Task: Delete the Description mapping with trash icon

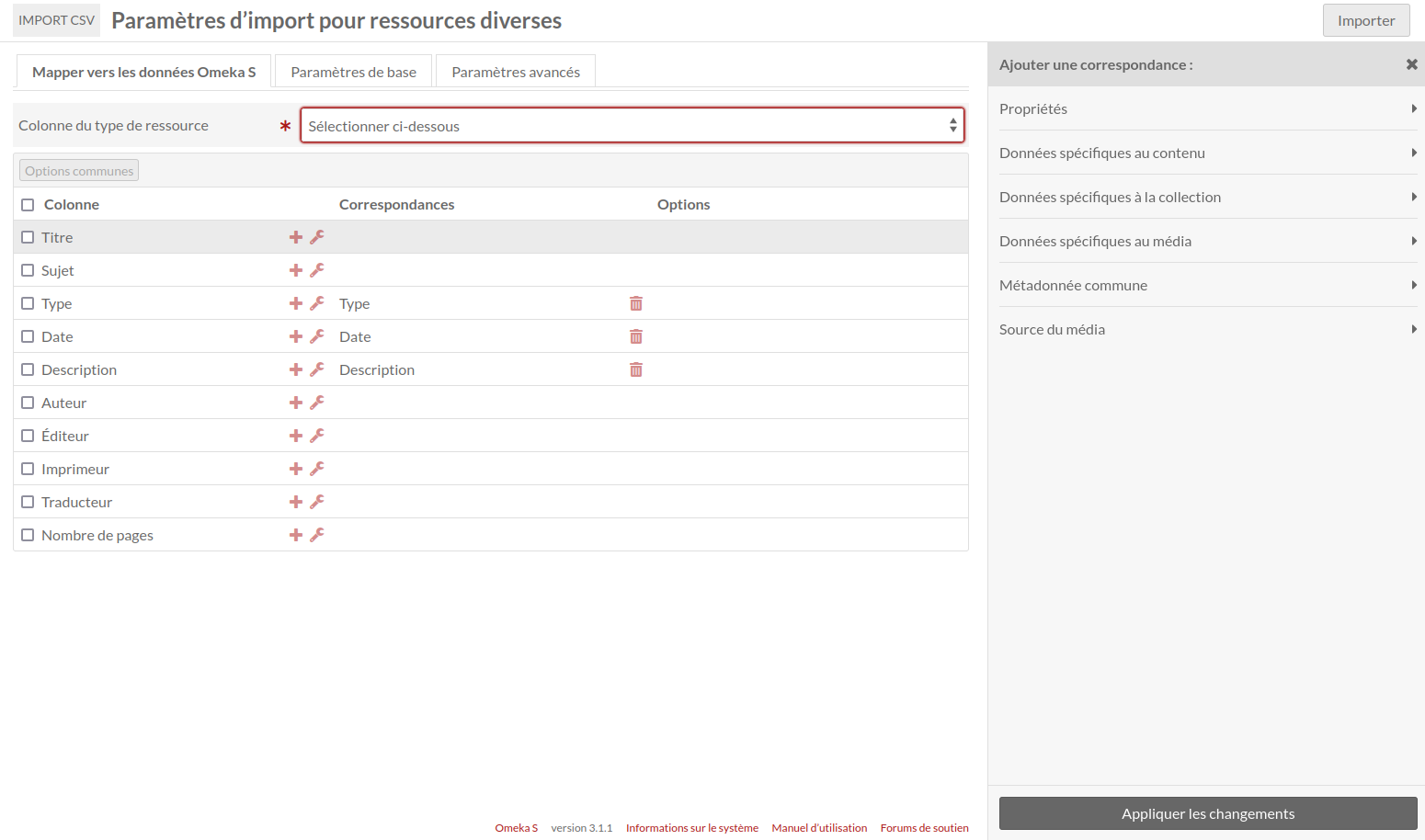Action: 636,369
